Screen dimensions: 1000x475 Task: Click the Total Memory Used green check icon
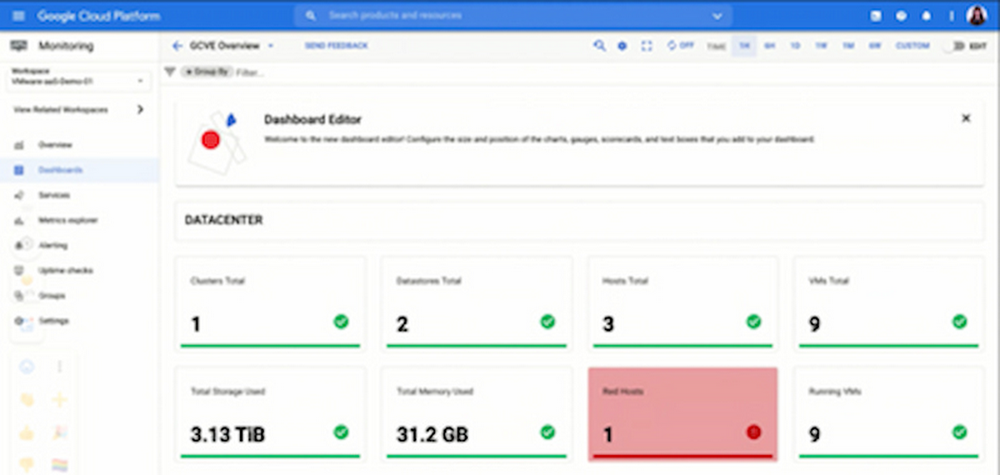click(x=548, y=432)
